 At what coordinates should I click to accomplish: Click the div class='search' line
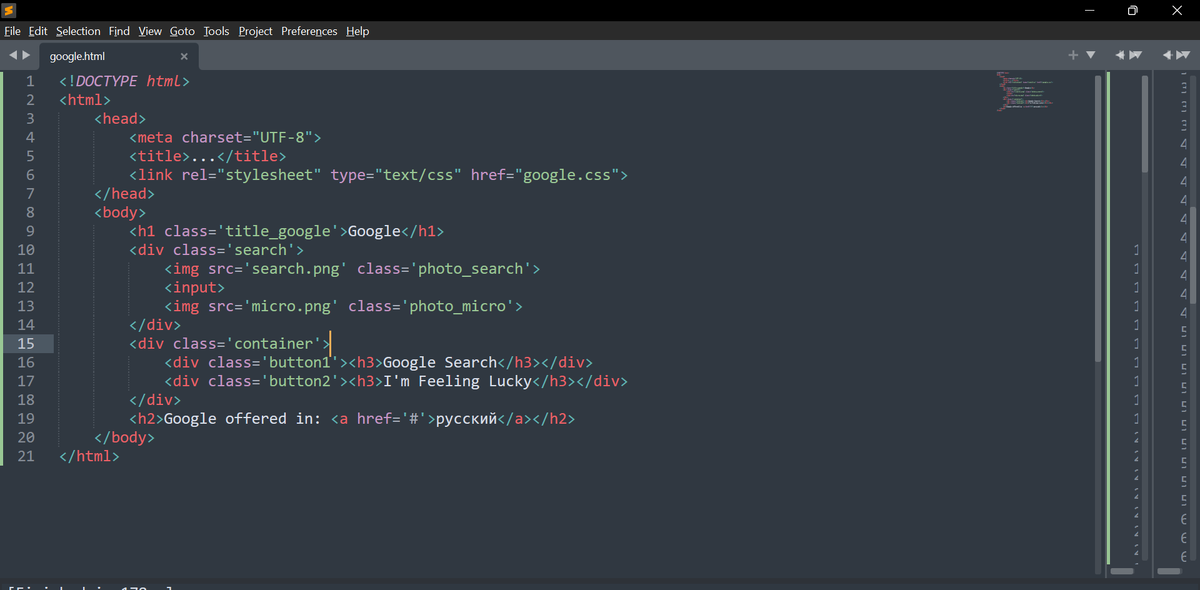(x=216, y=250)
